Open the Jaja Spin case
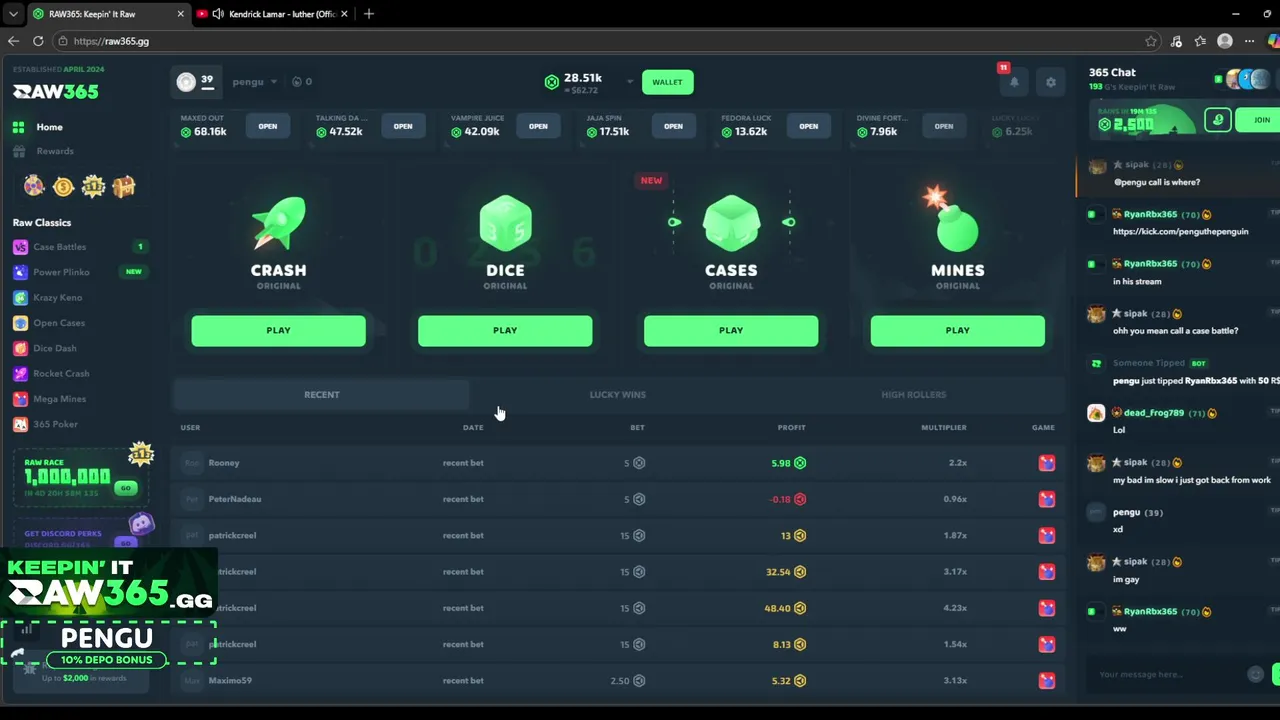 [673, 126]
